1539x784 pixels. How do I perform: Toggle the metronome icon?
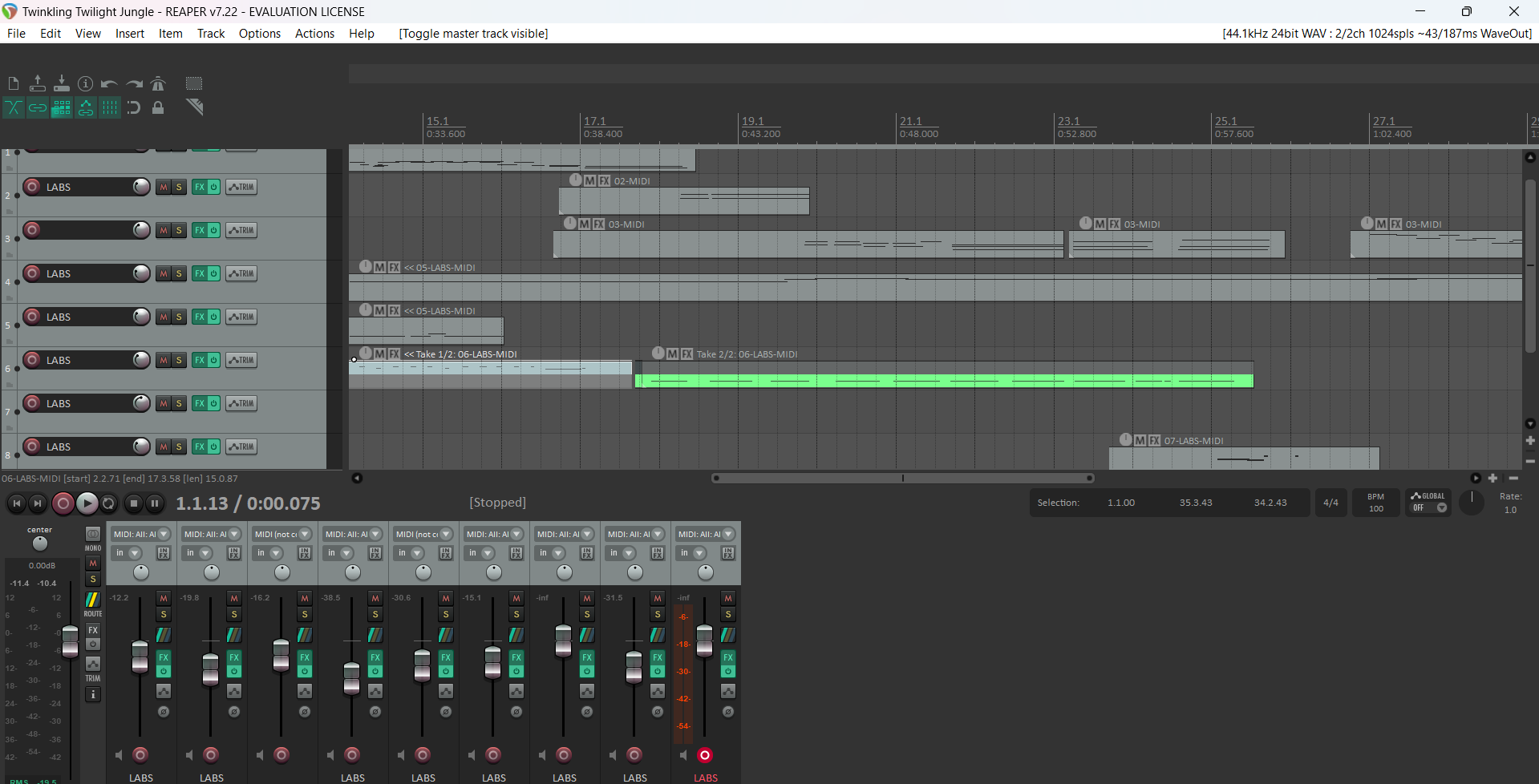(x=158, y=83)
